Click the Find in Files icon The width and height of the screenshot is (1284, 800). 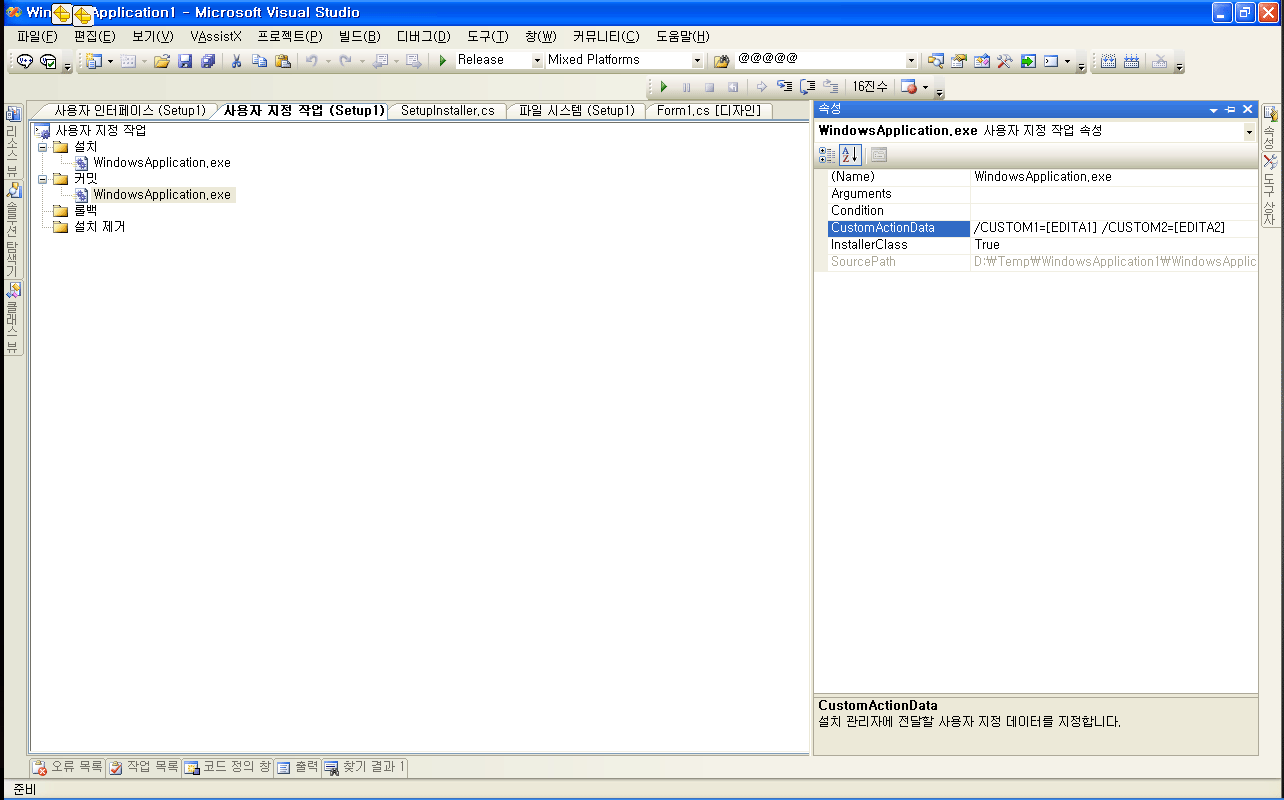click(x=721, y=61)
